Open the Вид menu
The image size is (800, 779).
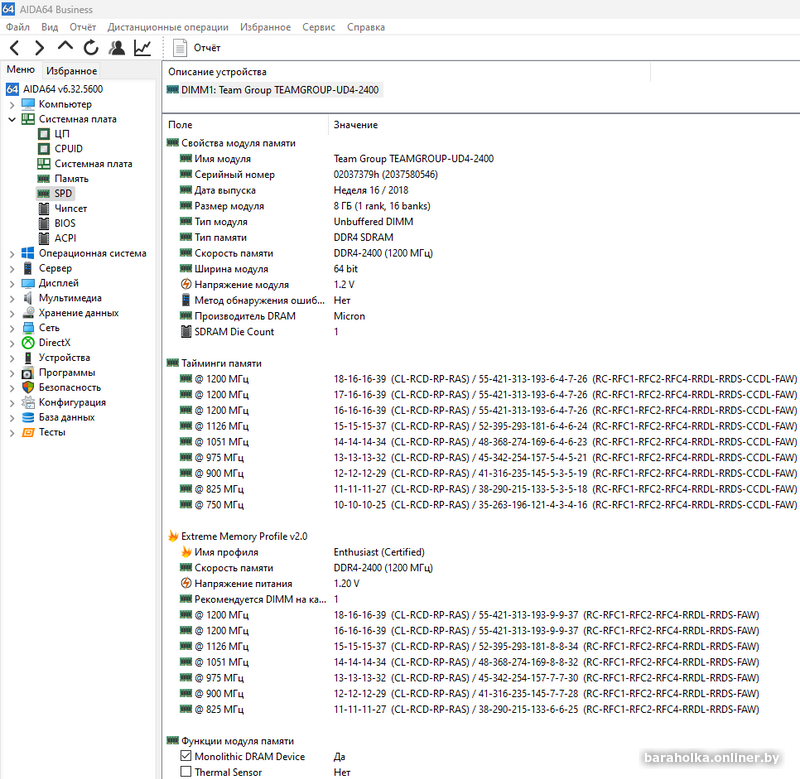coord(49,27)
